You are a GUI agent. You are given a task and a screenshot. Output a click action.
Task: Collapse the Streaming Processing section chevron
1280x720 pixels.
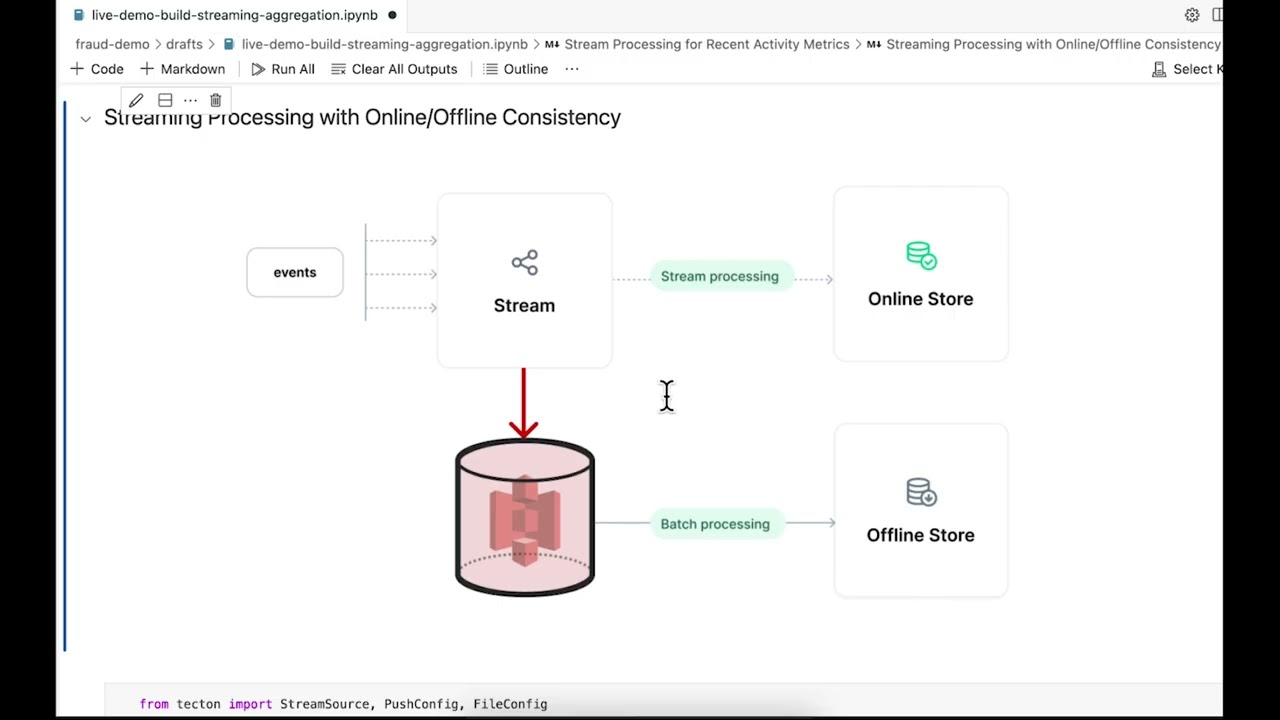85,119
